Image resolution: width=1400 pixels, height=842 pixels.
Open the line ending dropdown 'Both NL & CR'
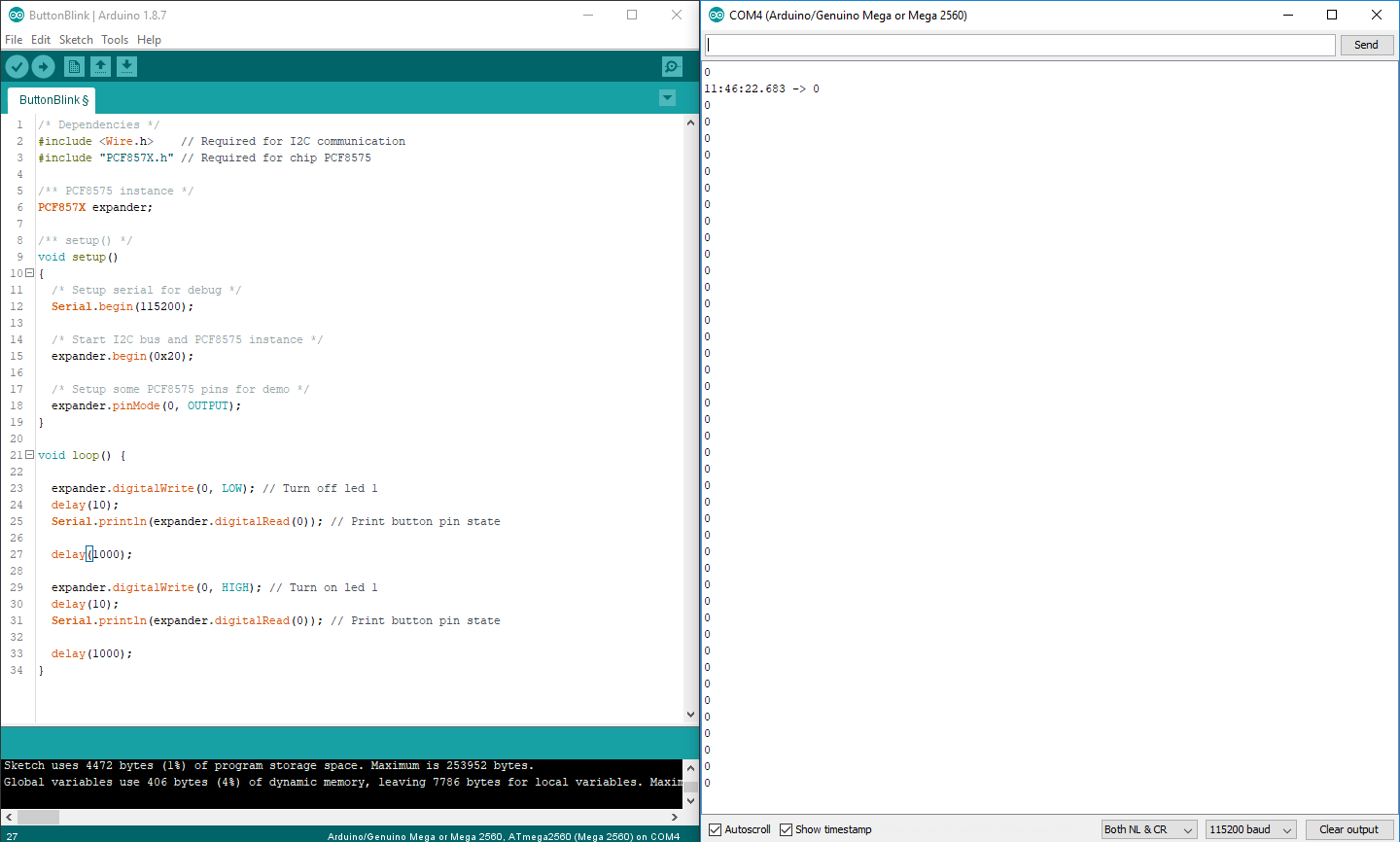click(1149, 829)
